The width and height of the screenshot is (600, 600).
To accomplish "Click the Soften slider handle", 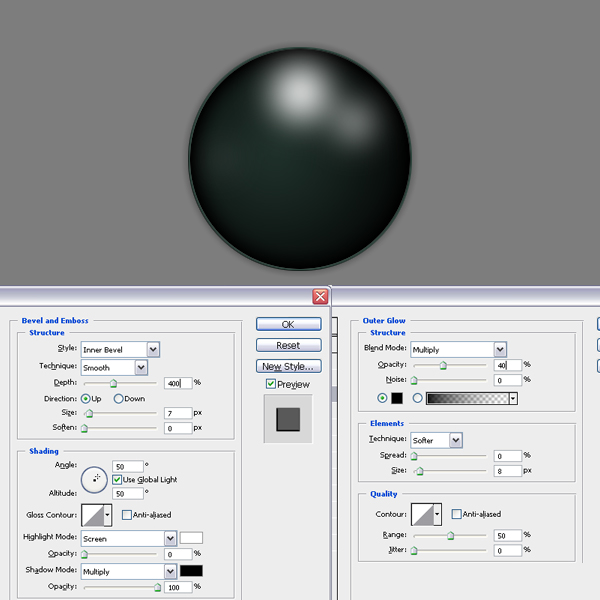I will (85, 428).
